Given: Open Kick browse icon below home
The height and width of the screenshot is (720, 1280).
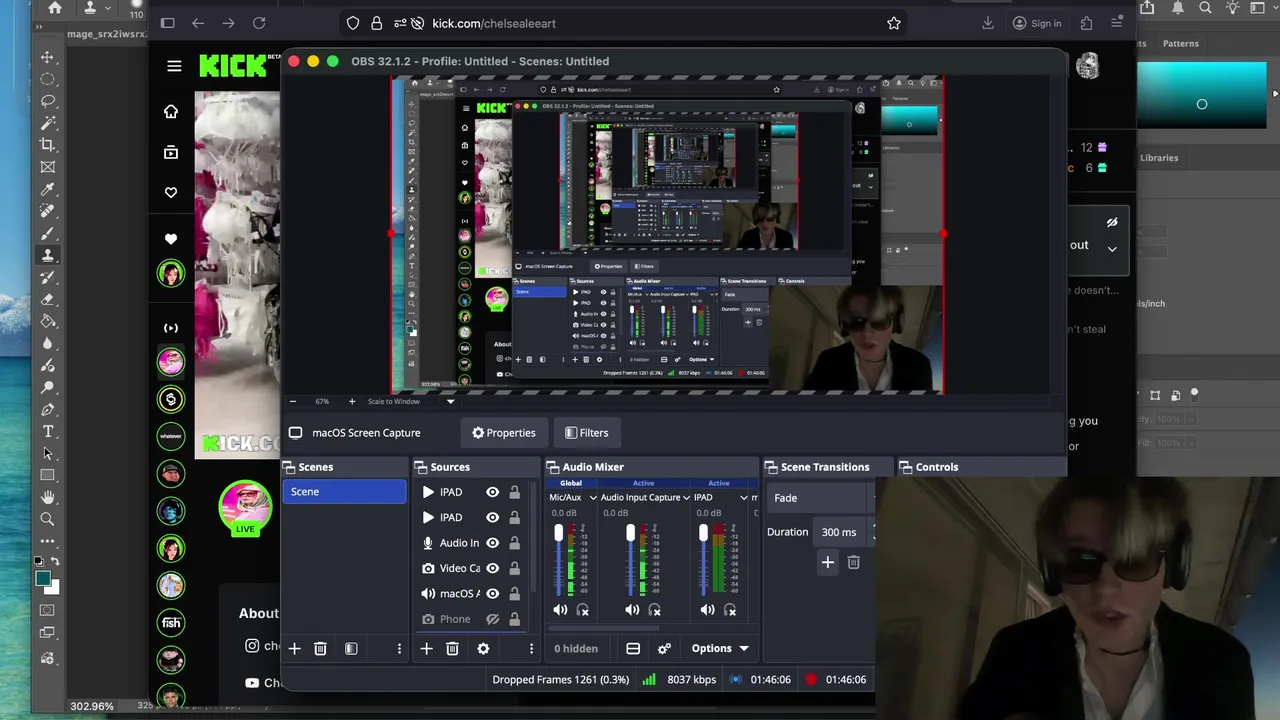Looking at the screenshot, I should click(x=171, y=152).
